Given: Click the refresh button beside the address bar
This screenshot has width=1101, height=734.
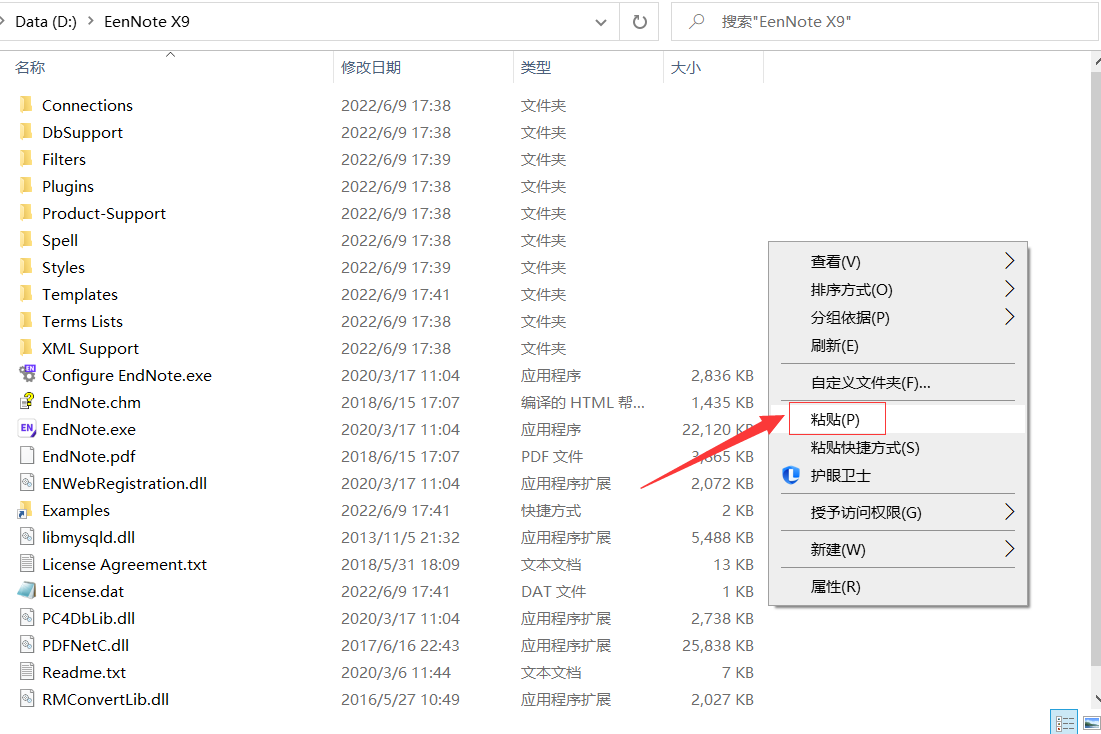Looking at the screenshot, I should coord(639,22).
